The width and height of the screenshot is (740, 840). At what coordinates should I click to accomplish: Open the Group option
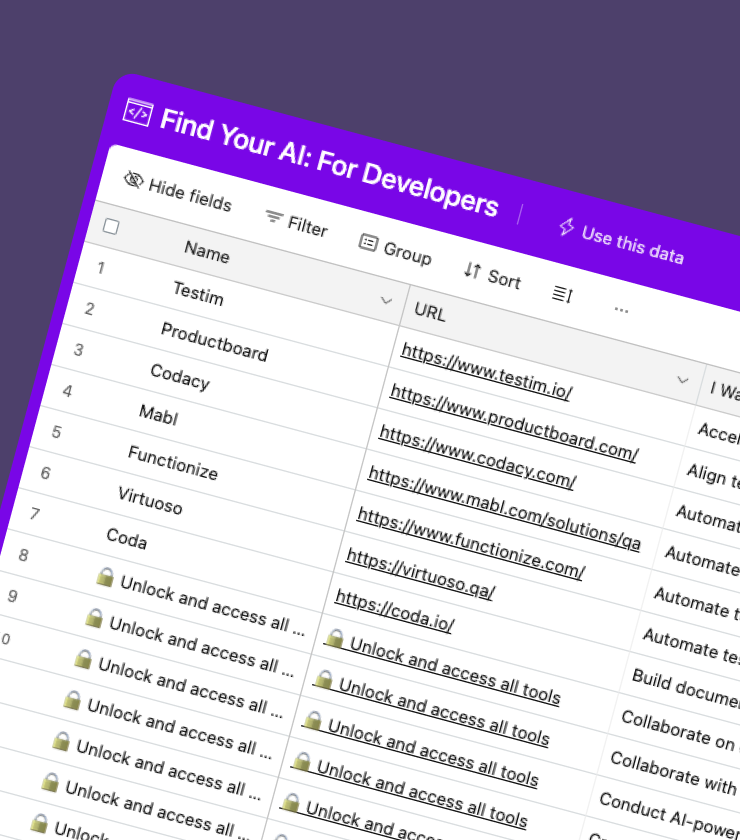click(x=395, y=249)
